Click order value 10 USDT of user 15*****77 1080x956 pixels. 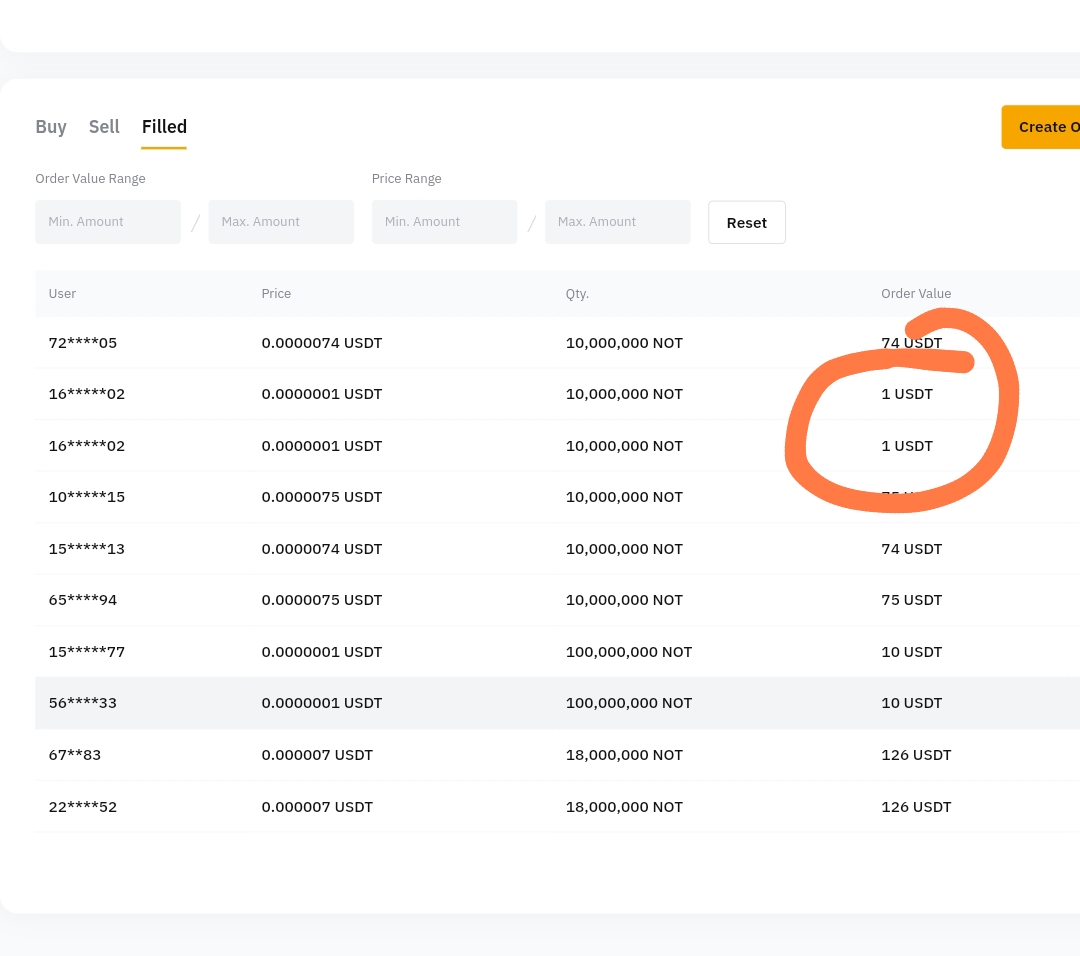[x=911, y=652]
